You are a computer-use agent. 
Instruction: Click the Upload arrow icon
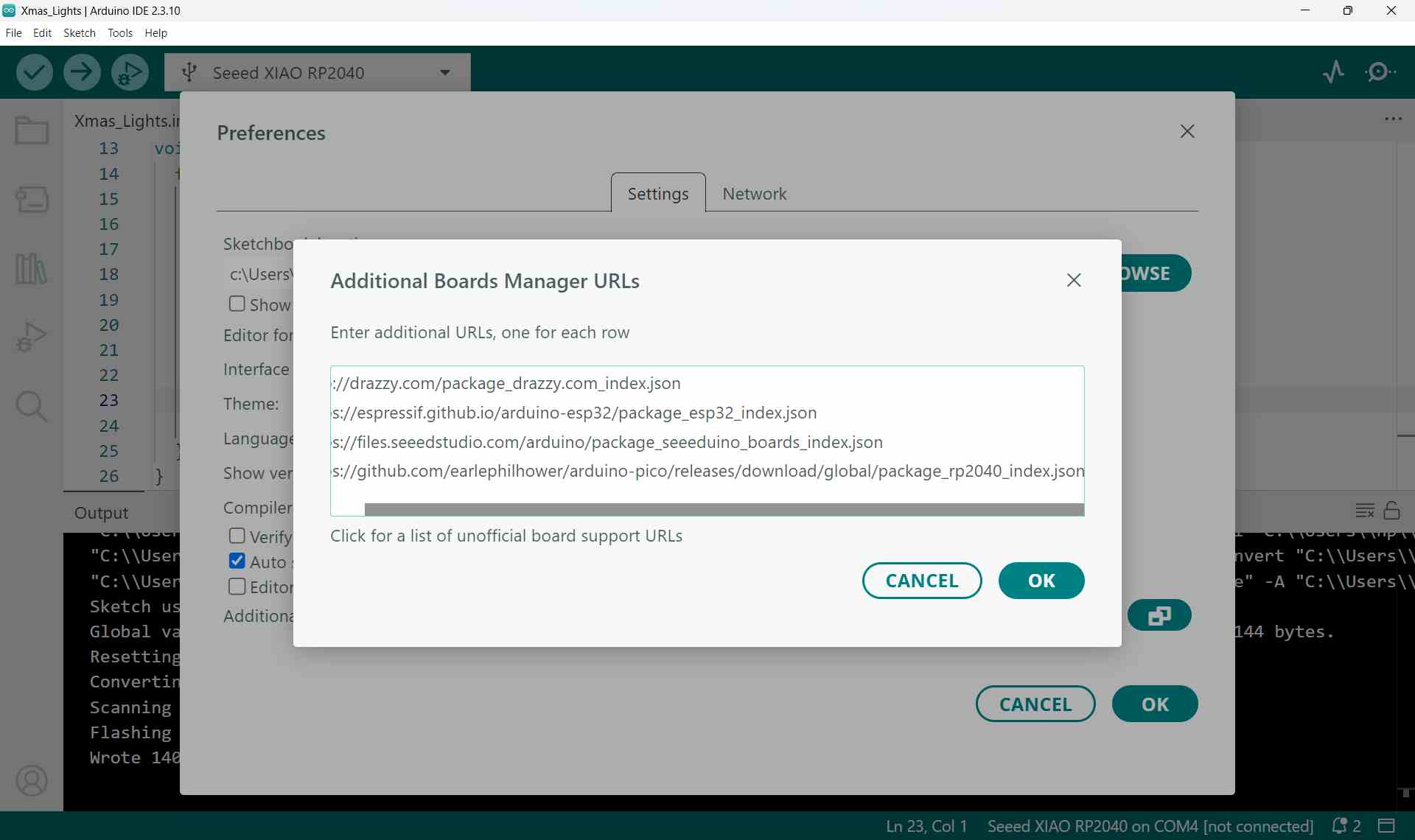tap(82, 72)
